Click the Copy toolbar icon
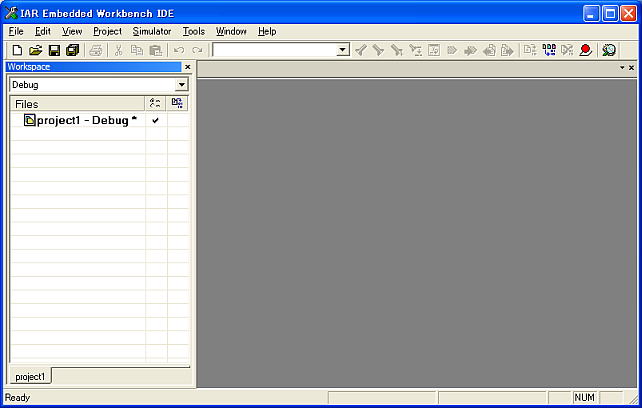 tap(137, 50)
